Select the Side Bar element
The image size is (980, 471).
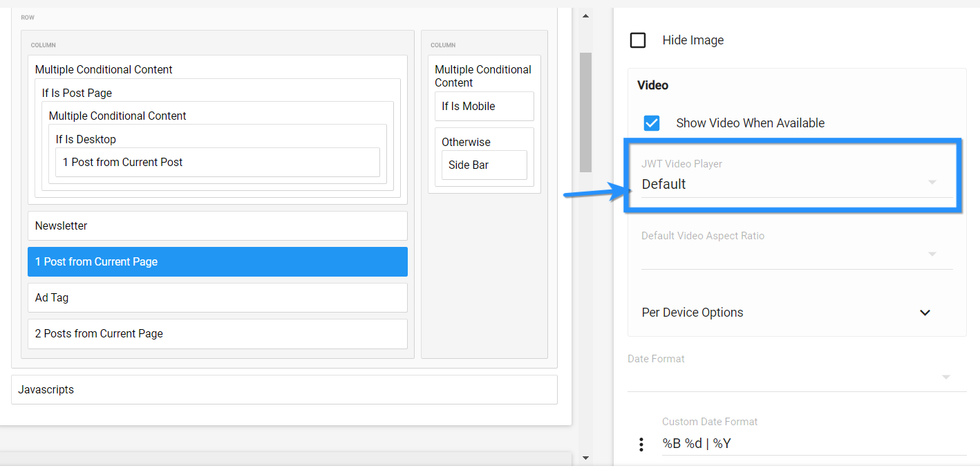click(484, 165)
